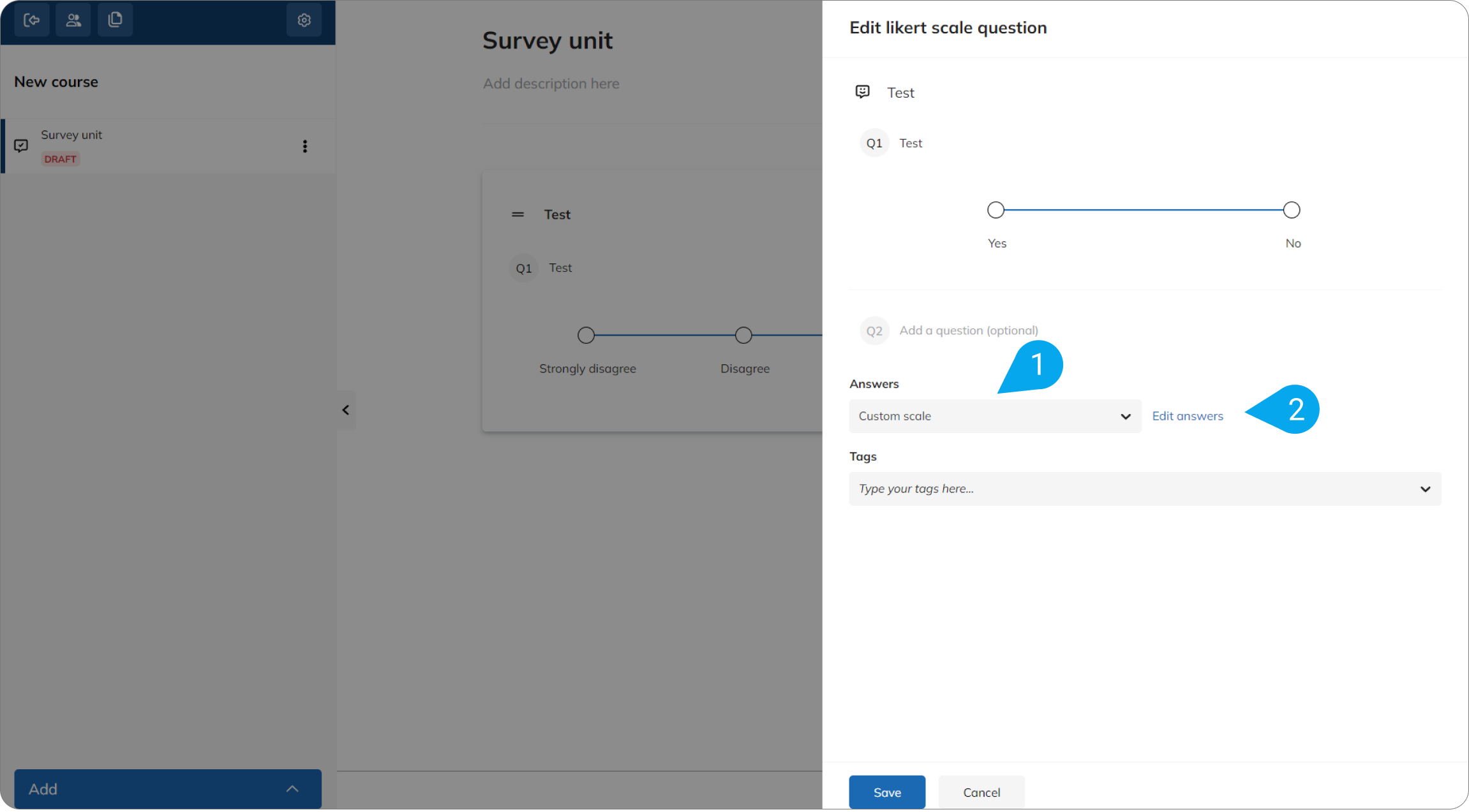The width and height of the screenshot is (1469, 812).
Task: Click the Q1 badge in edit panel
Action: (874, 143)
